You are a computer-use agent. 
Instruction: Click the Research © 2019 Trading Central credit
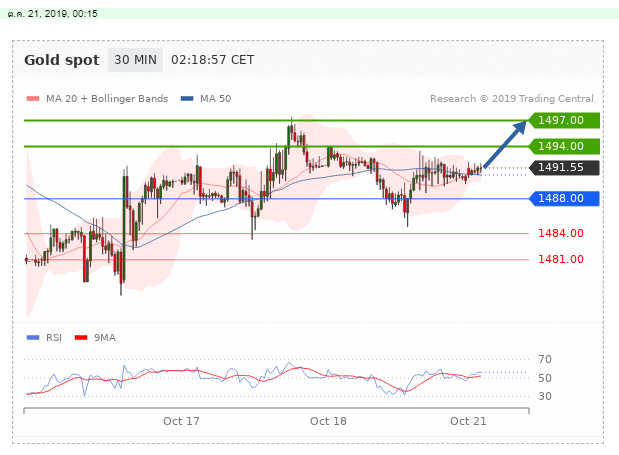pos(512,99)
